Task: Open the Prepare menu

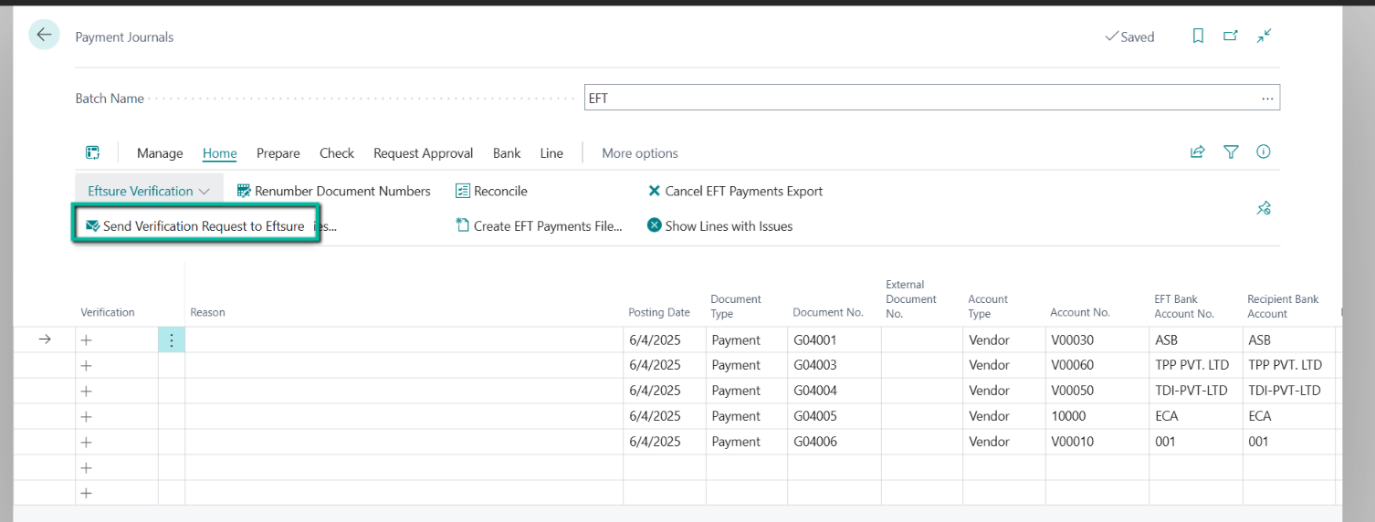Action: [278, 153]
